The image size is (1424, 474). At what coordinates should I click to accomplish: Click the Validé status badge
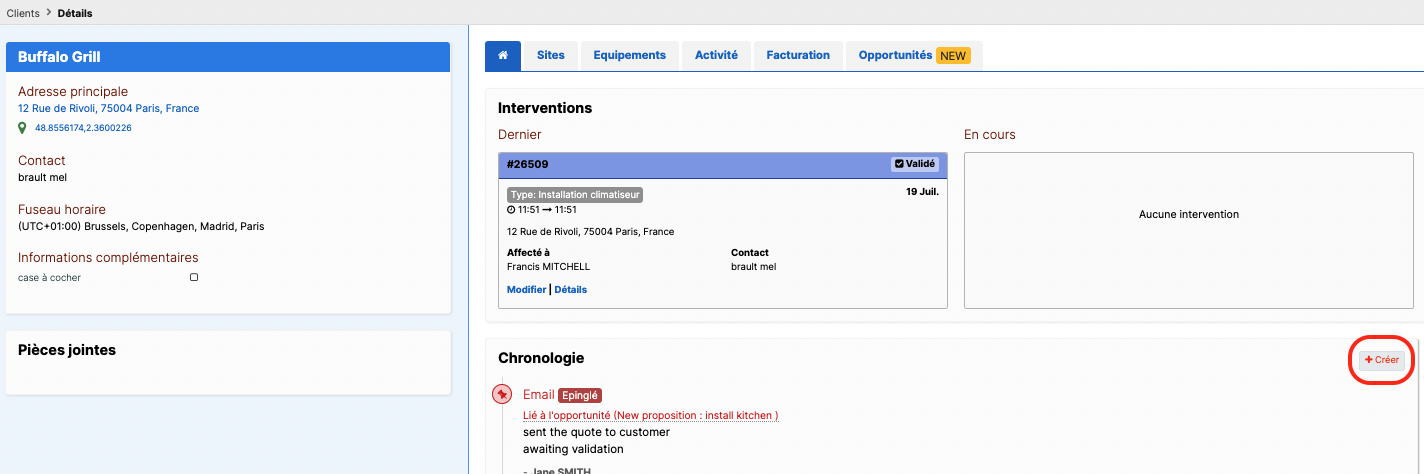click(915, 164)
